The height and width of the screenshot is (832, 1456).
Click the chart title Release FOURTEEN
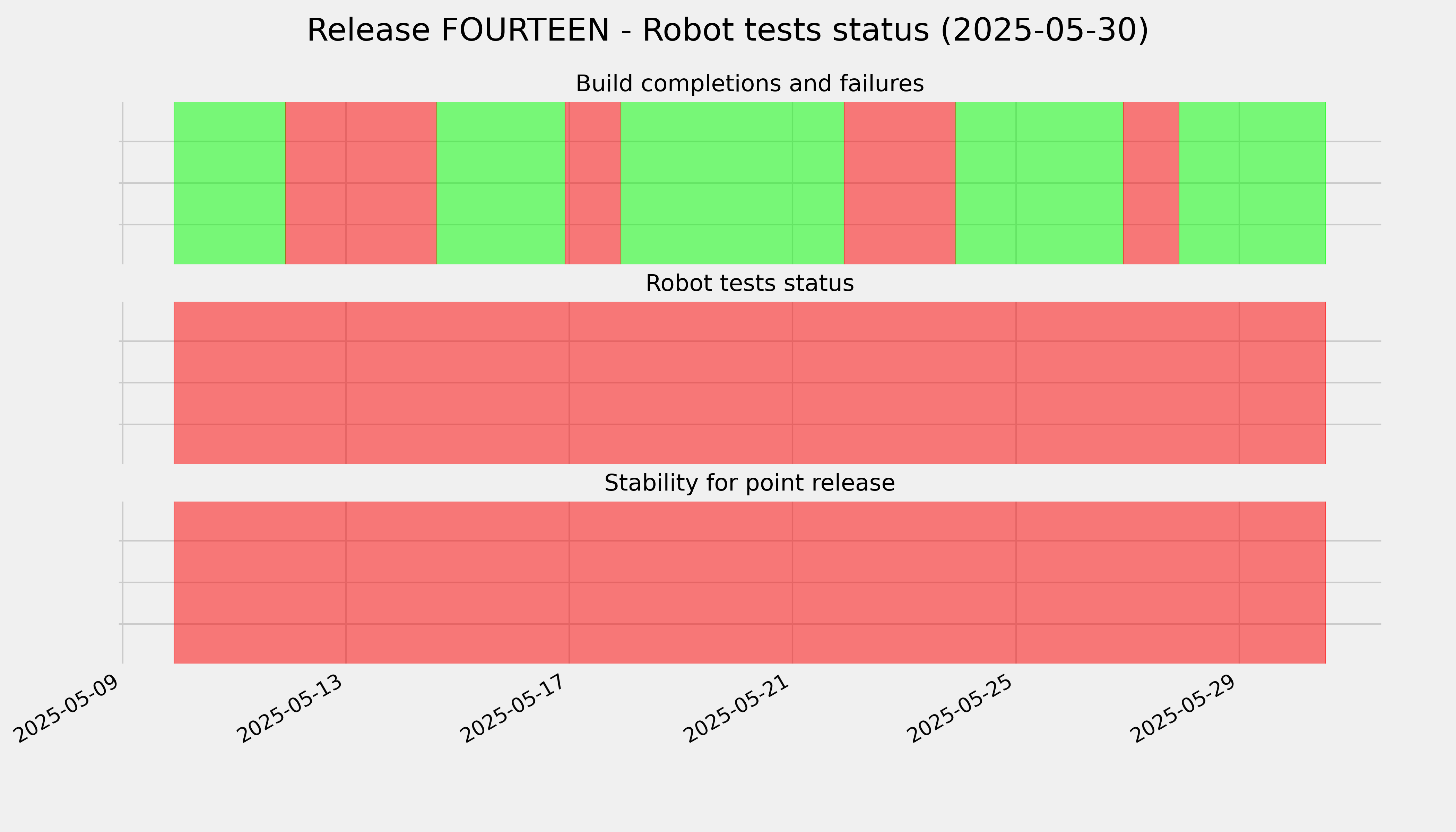(x=727, y=30)
